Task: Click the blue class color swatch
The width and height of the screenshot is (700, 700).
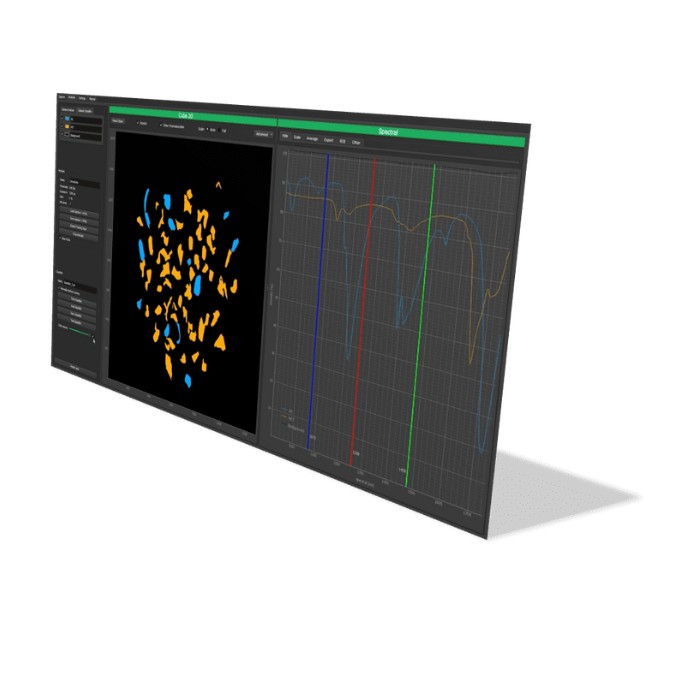Action: pyautogui.click(x=68, y=119)
